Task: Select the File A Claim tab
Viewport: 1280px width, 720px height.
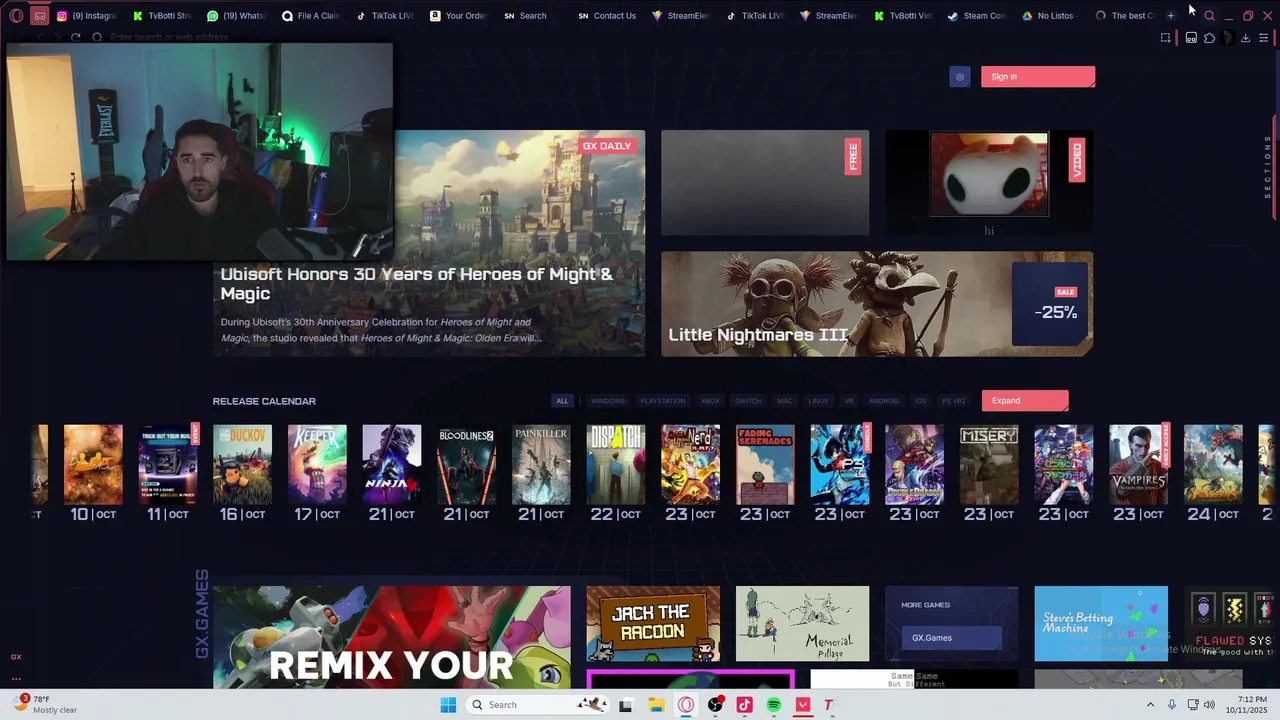Action: point(311,16)
